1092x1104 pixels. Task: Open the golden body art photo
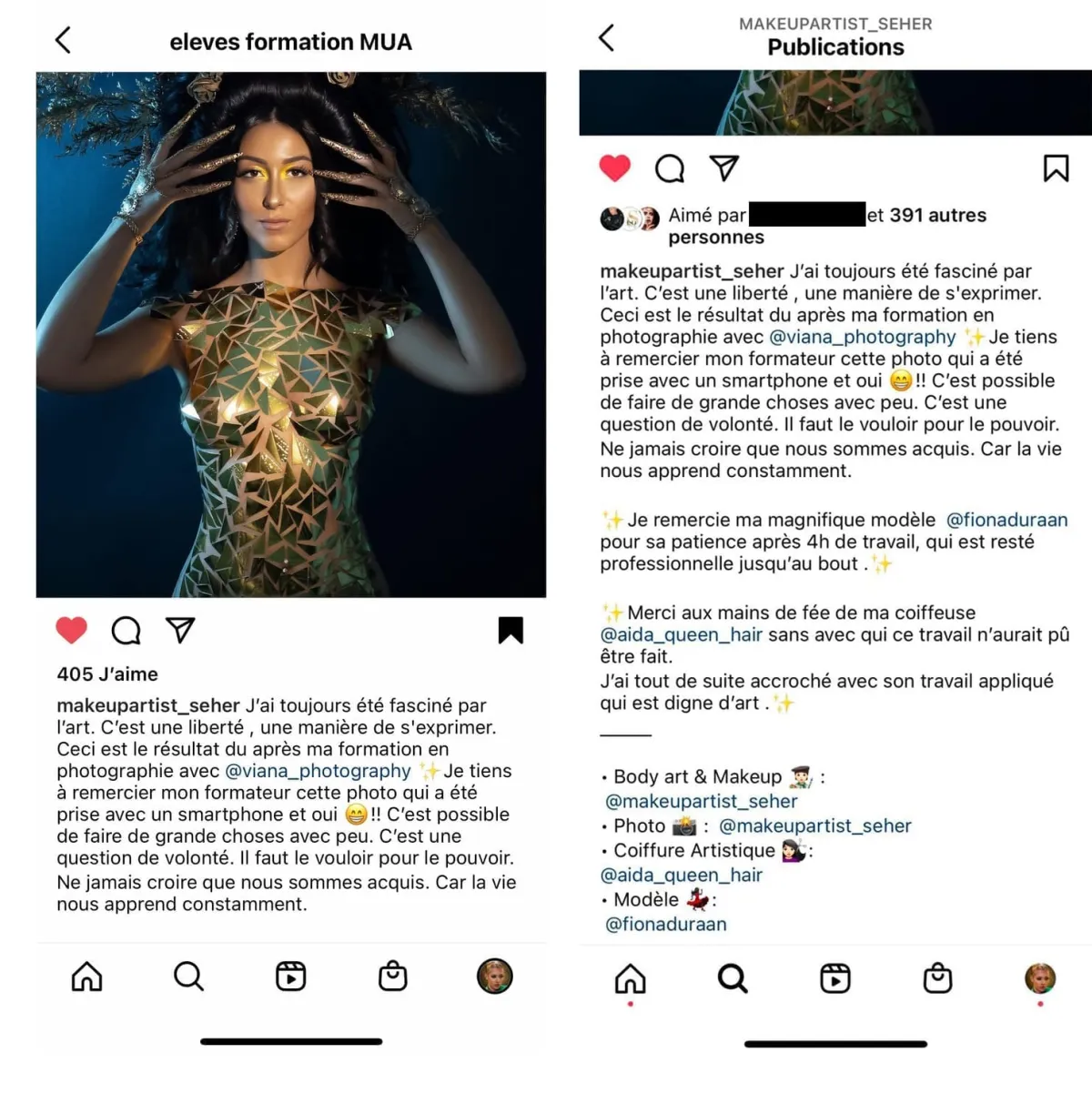(291, 334)
